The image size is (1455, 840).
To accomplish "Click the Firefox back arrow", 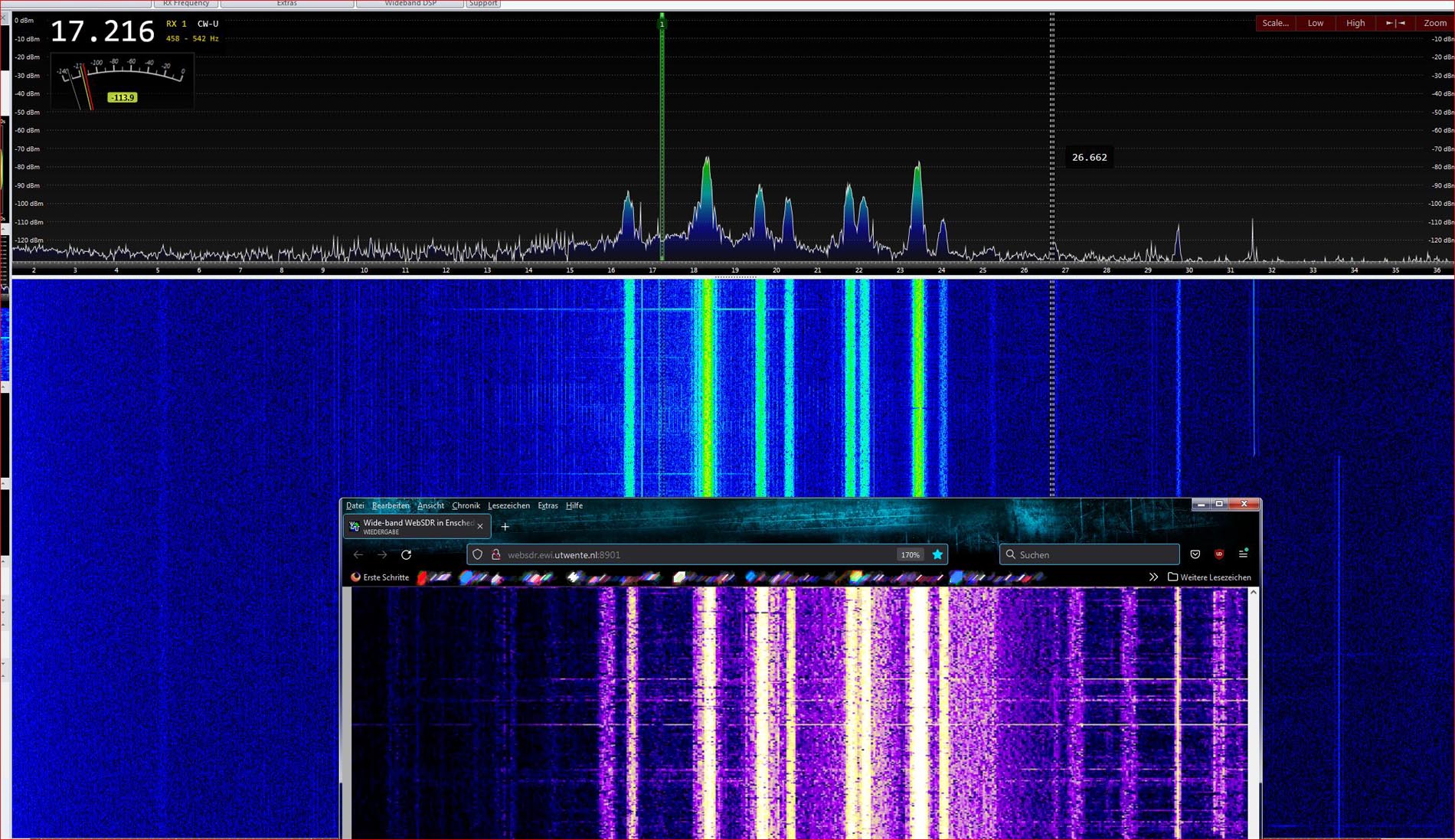I will point(358,554).
